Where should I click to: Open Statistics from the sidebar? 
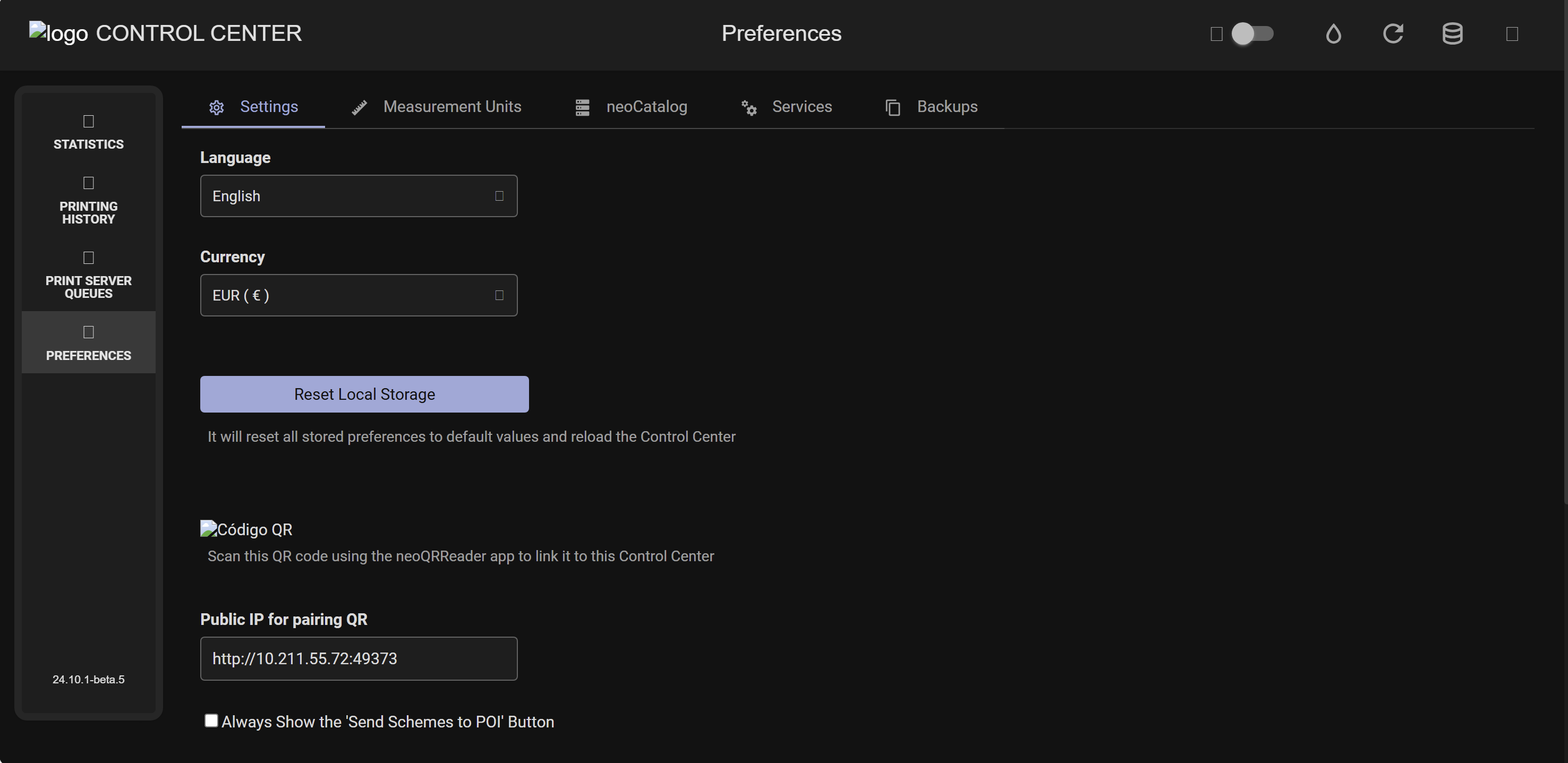coord(88,133)
